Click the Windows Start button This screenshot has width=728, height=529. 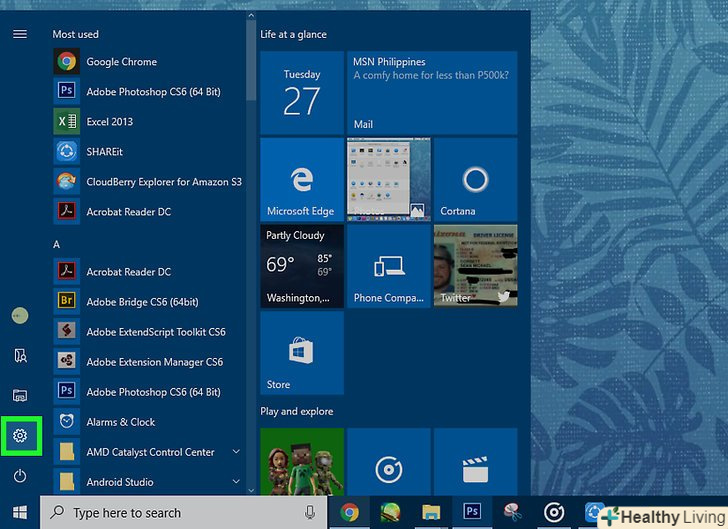(20, 512)
